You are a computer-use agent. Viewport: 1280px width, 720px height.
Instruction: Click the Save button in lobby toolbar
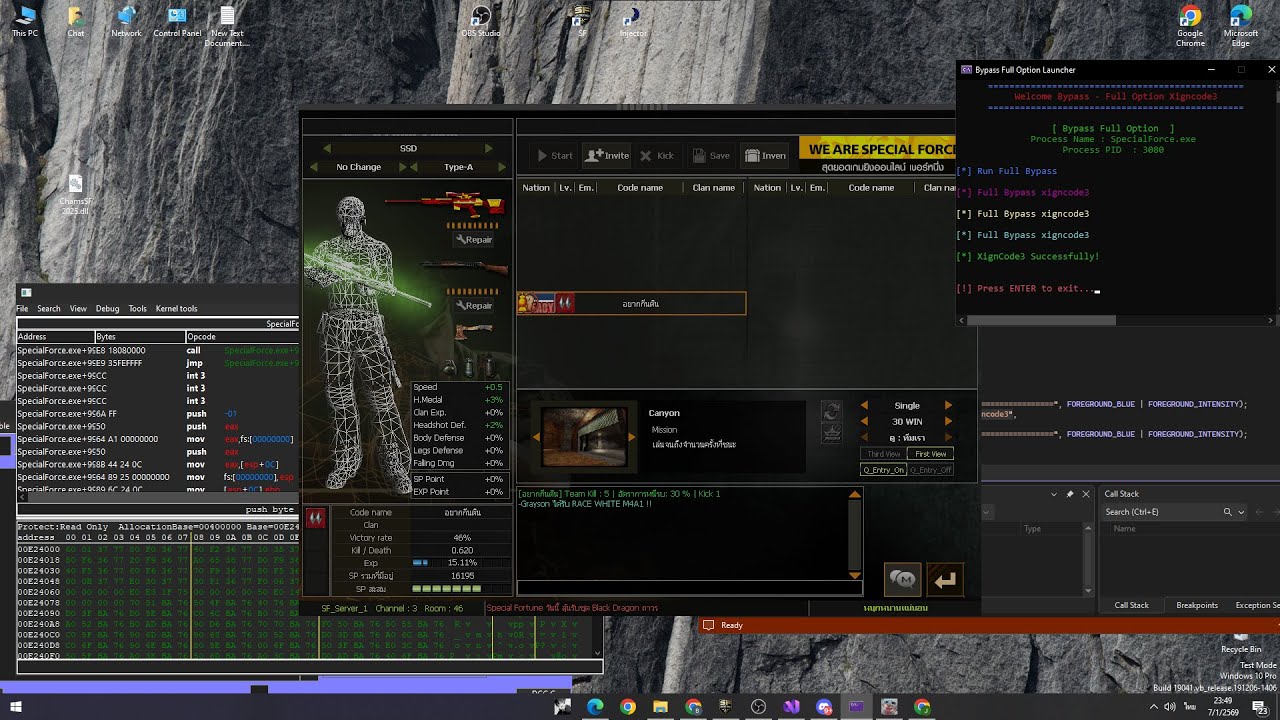pos(711,155)
